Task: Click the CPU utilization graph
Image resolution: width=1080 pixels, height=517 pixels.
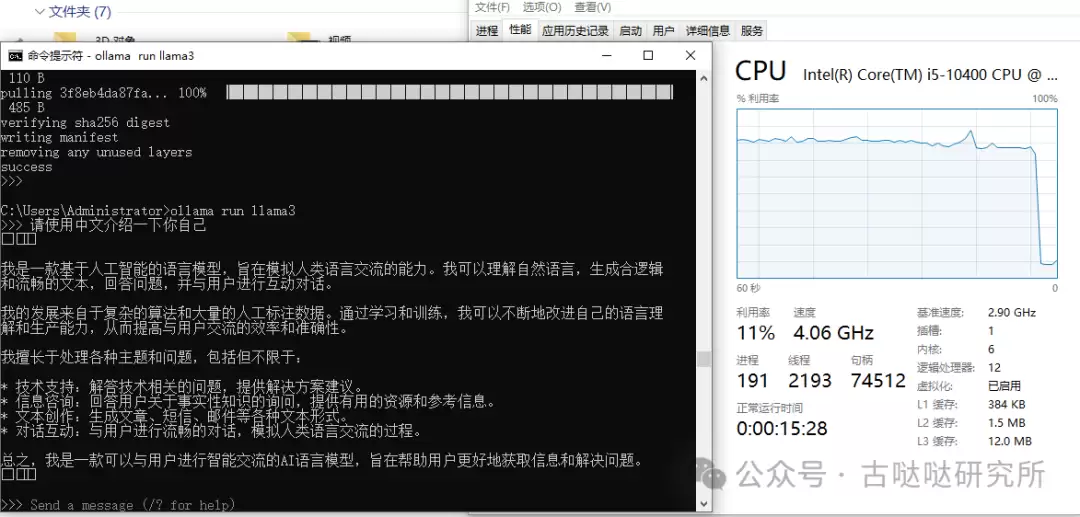Action: click(897, 193)
